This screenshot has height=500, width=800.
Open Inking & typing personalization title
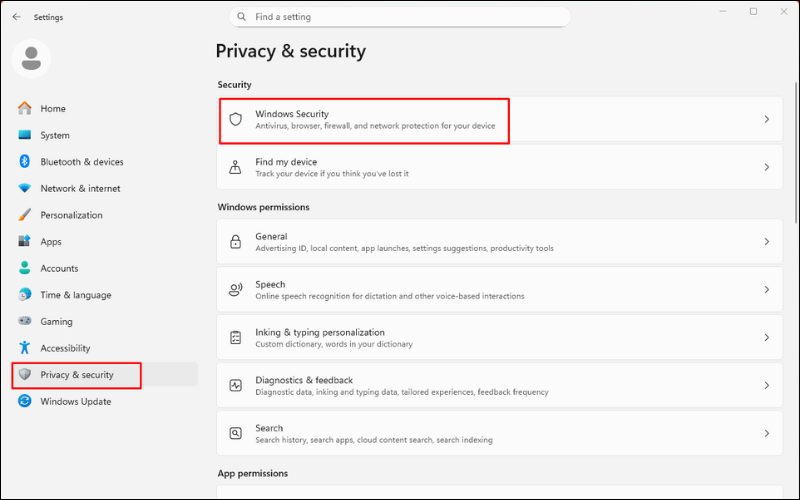click(320, 332)
